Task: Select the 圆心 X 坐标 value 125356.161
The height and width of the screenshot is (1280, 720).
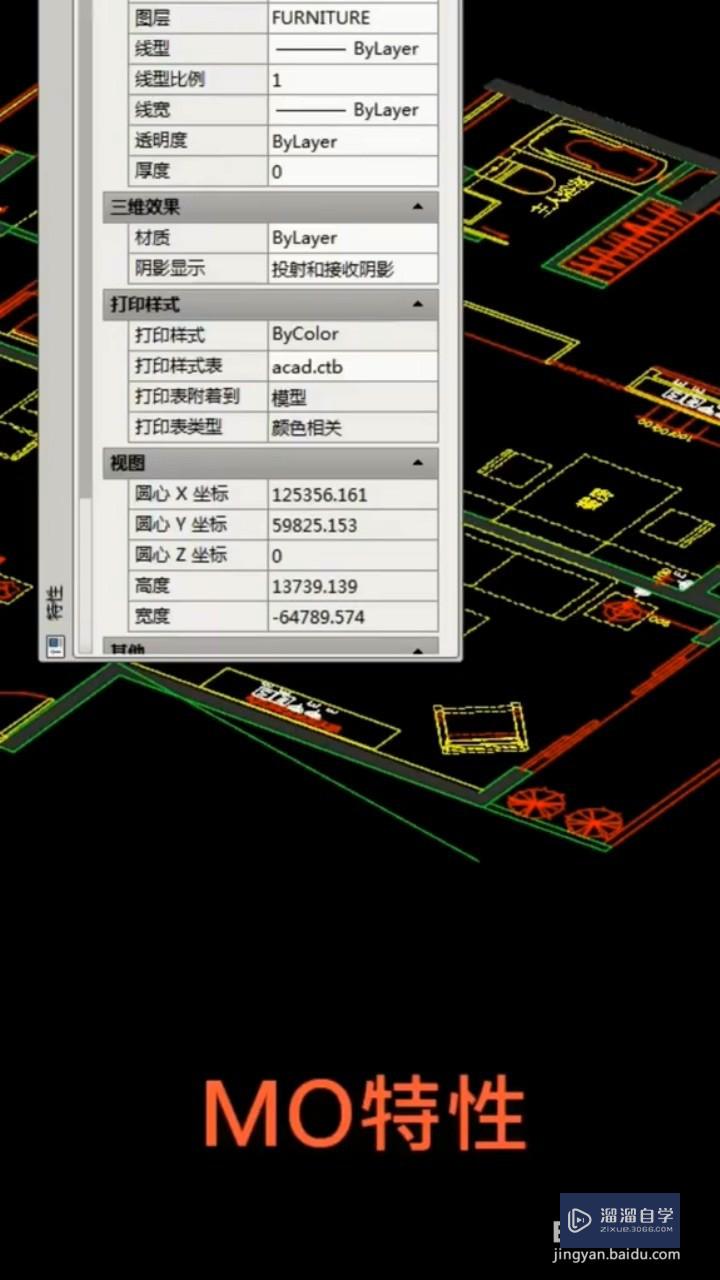Action: coord(353,494)
